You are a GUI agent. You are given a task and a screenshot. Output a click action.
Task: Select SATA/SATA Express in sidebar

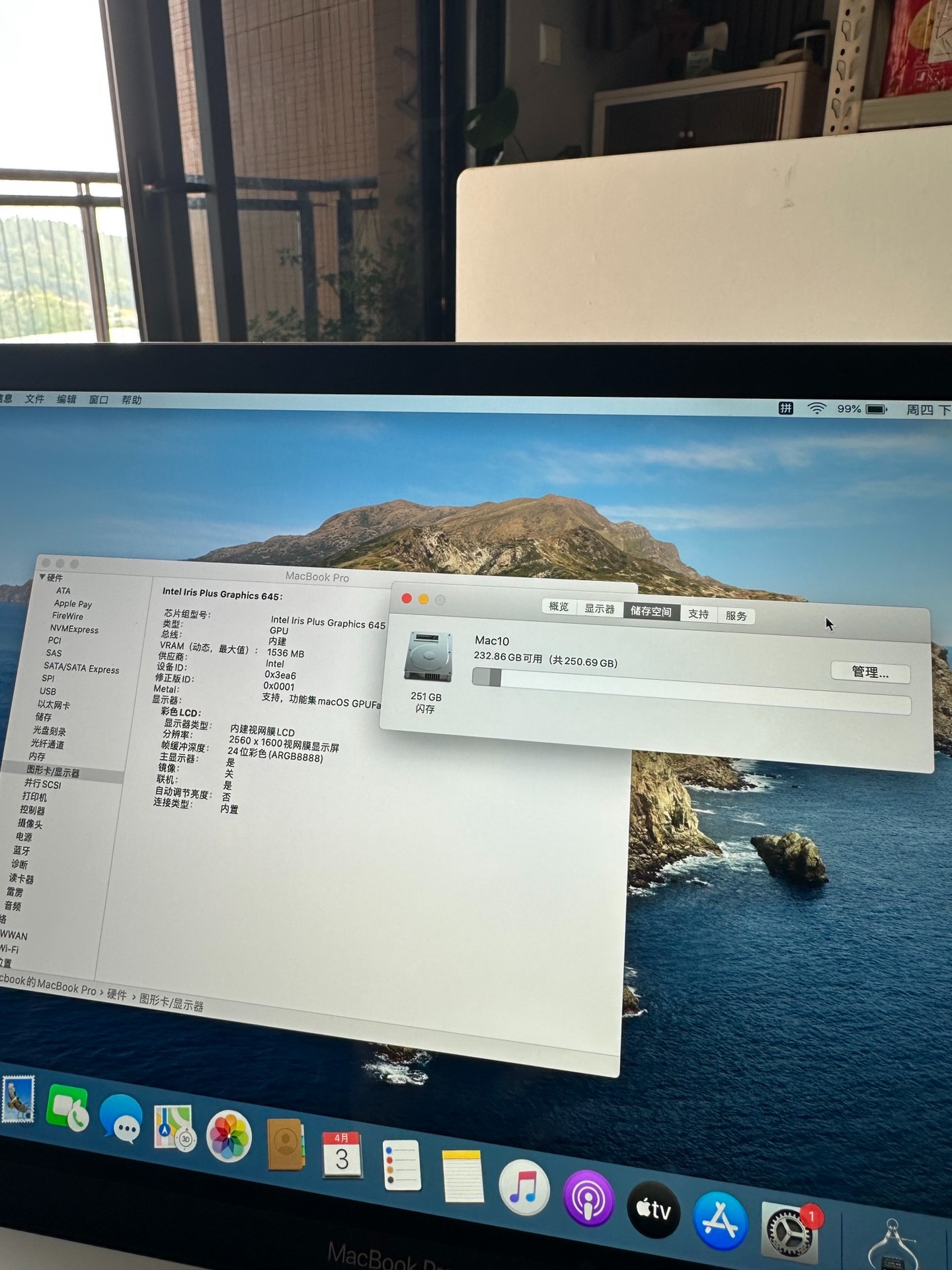(81, 668)
